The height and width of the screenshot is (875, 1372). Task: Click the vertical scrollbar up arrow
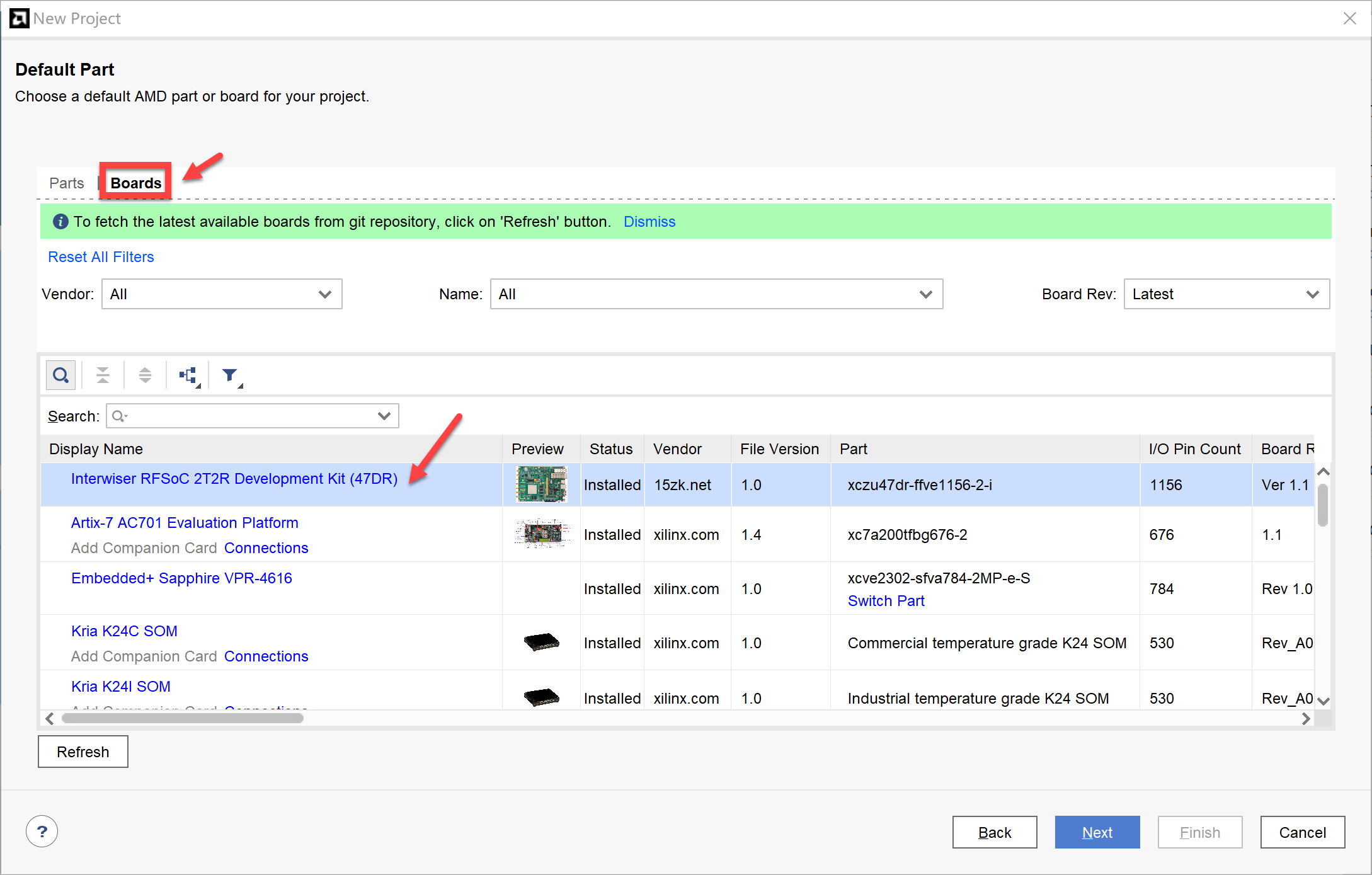tap(1323, 472)
